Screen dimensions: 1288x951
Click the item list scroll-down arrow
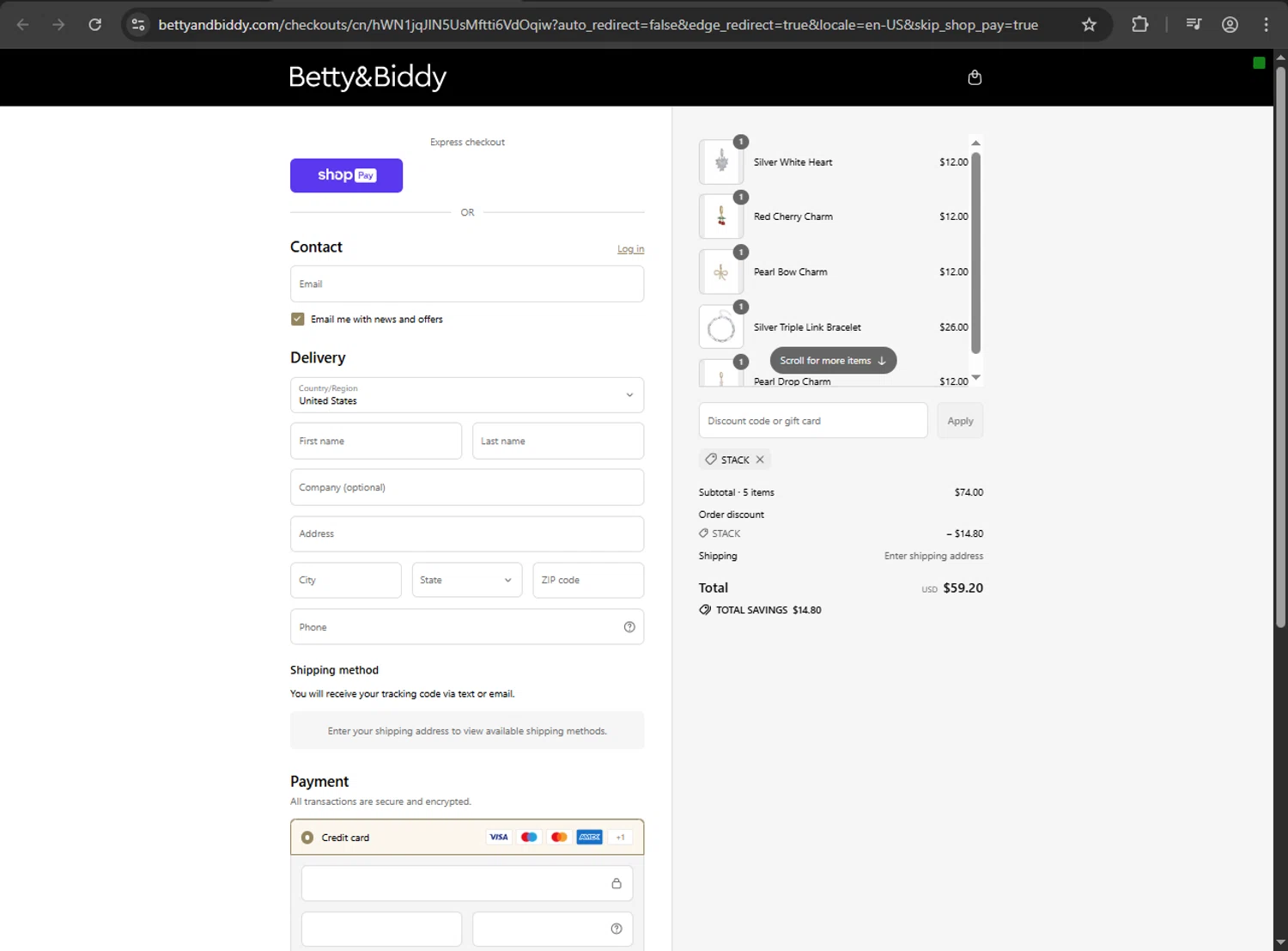coord(975,378)
